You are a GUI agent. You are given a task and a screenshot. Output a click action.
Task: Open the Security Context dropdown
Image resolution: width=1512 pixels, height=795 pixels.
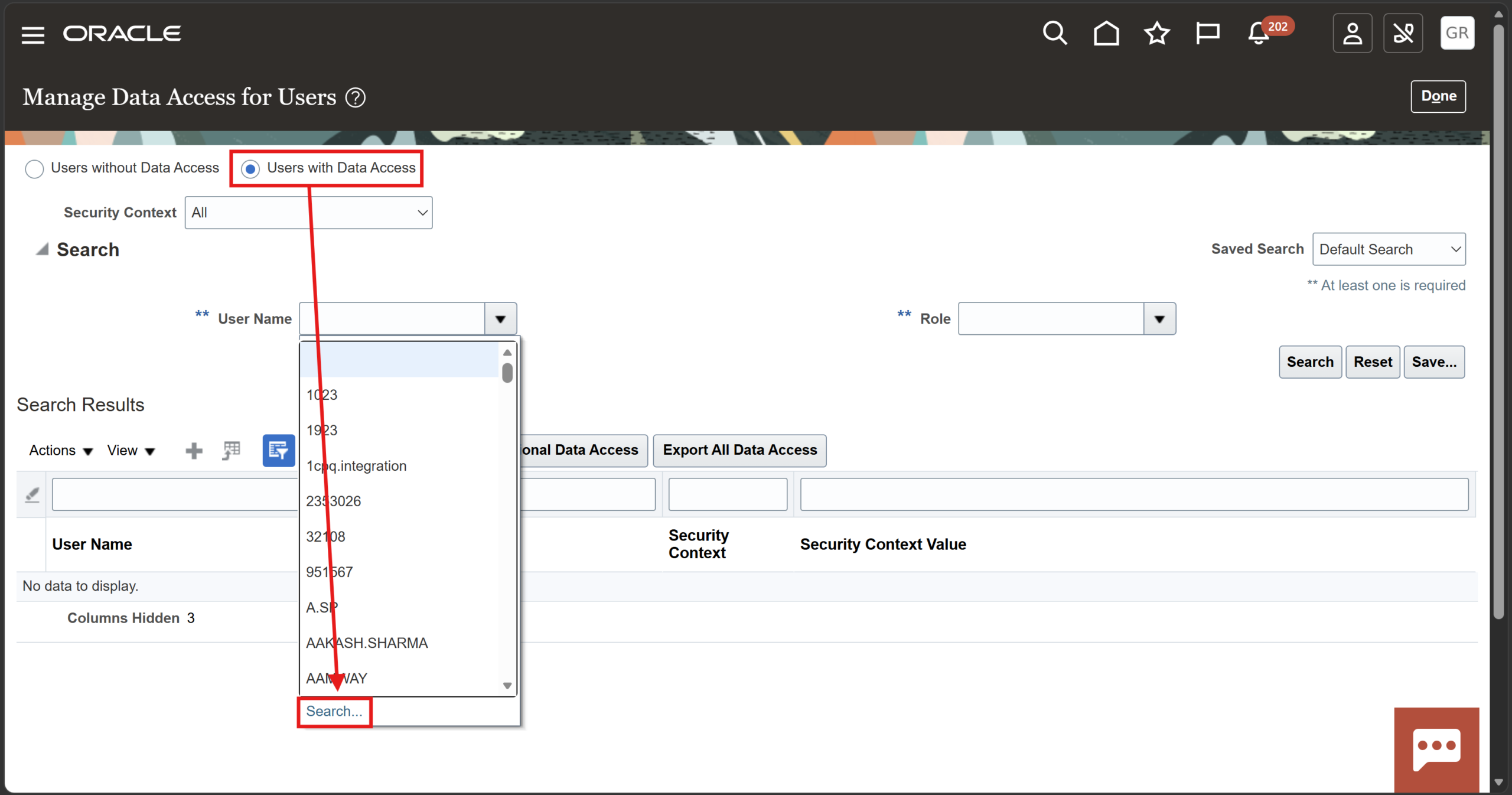click(308, 213)
